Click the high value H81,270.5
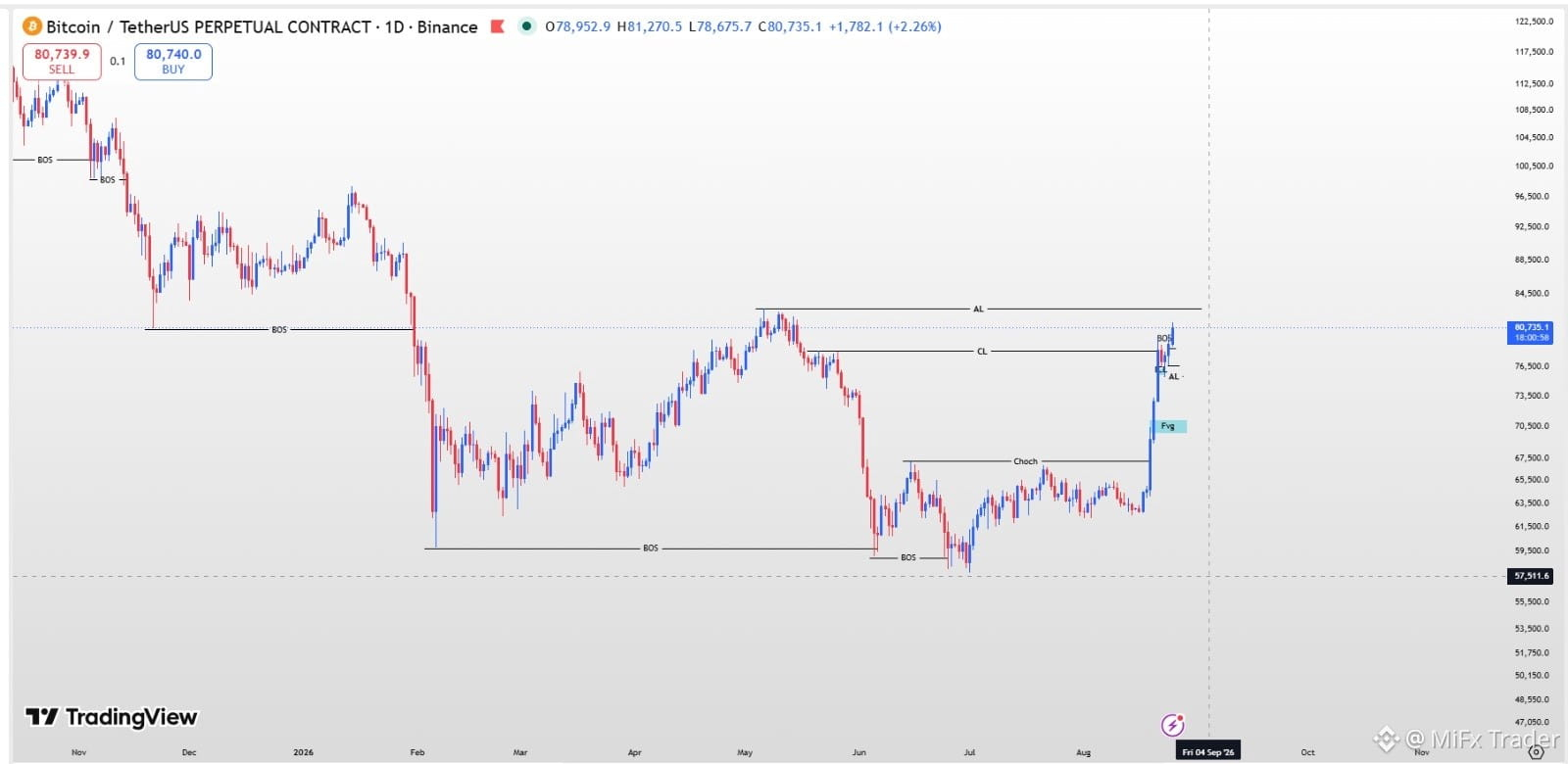 point(649,26)
